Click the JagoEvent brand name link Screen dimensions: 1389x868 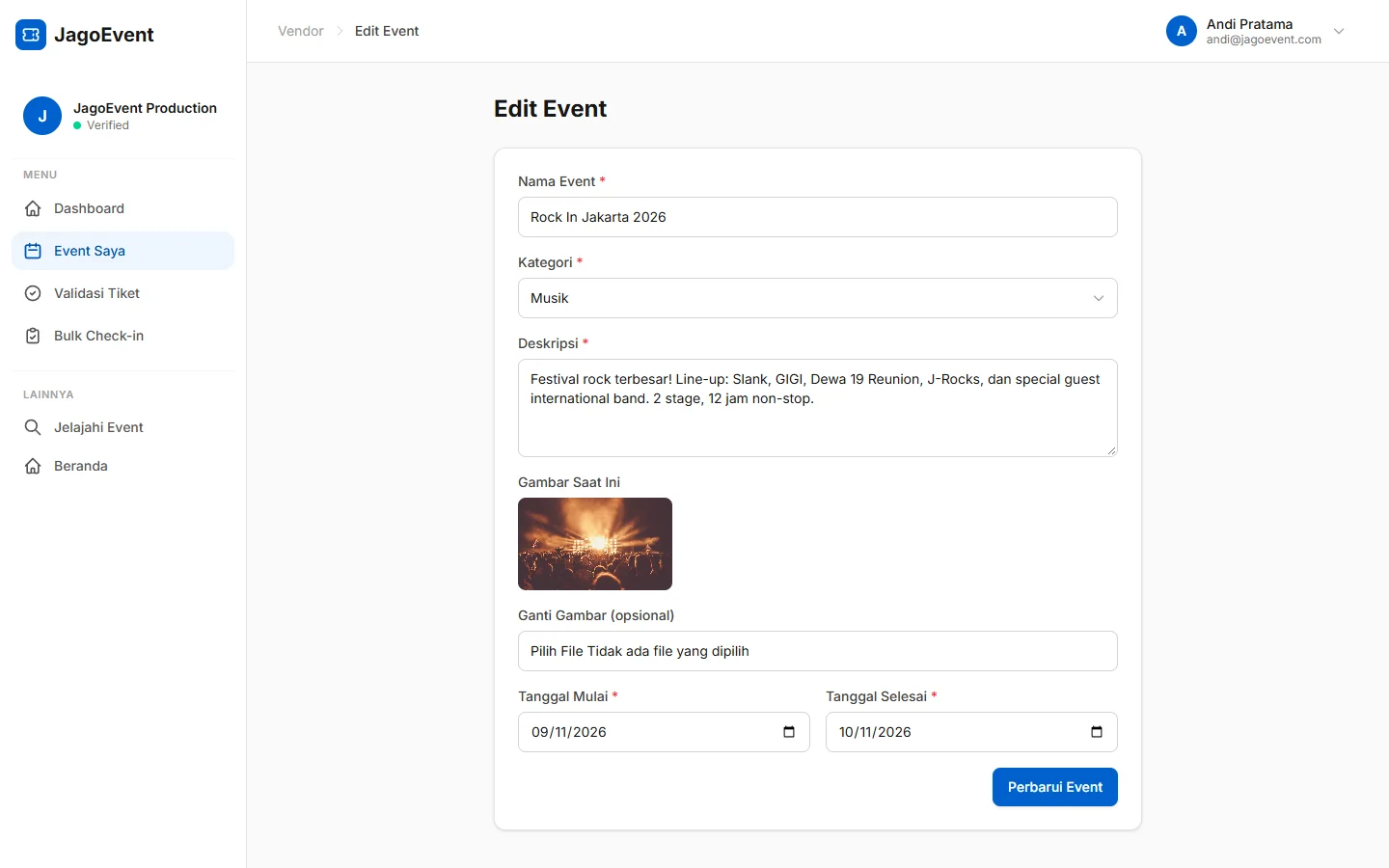click(104, 35)
